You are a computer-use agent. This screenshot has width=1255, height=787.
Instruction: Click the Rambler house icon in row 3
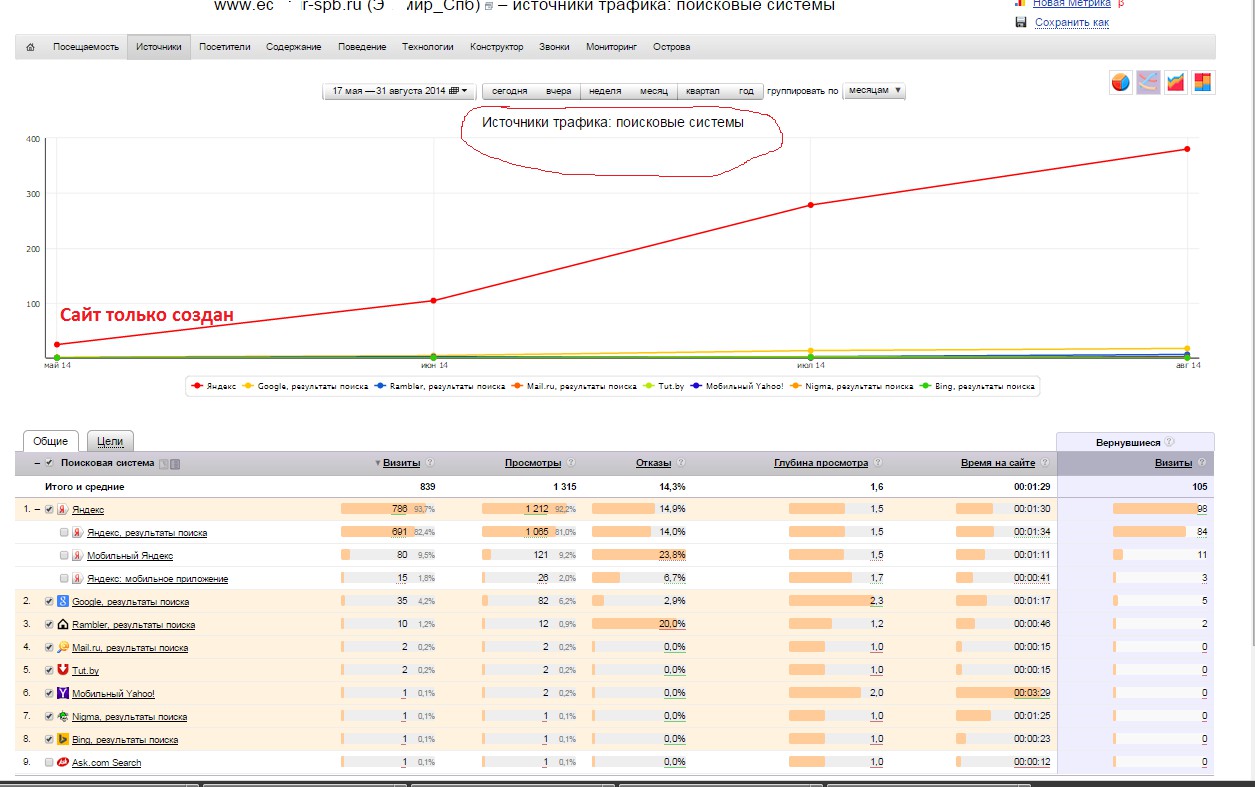(x=63, y=624)
